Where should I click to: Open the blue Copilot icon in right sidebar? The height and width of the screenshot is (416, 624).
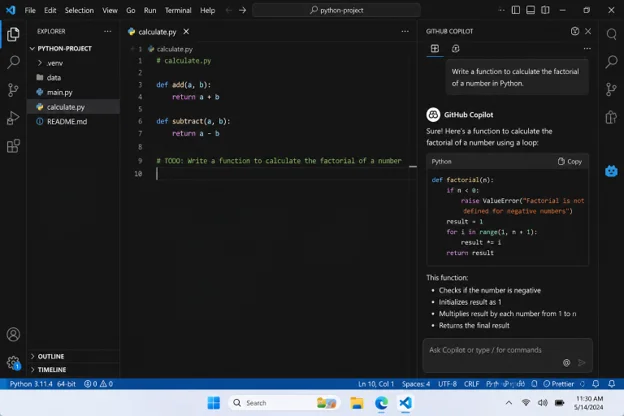[611, 171]
